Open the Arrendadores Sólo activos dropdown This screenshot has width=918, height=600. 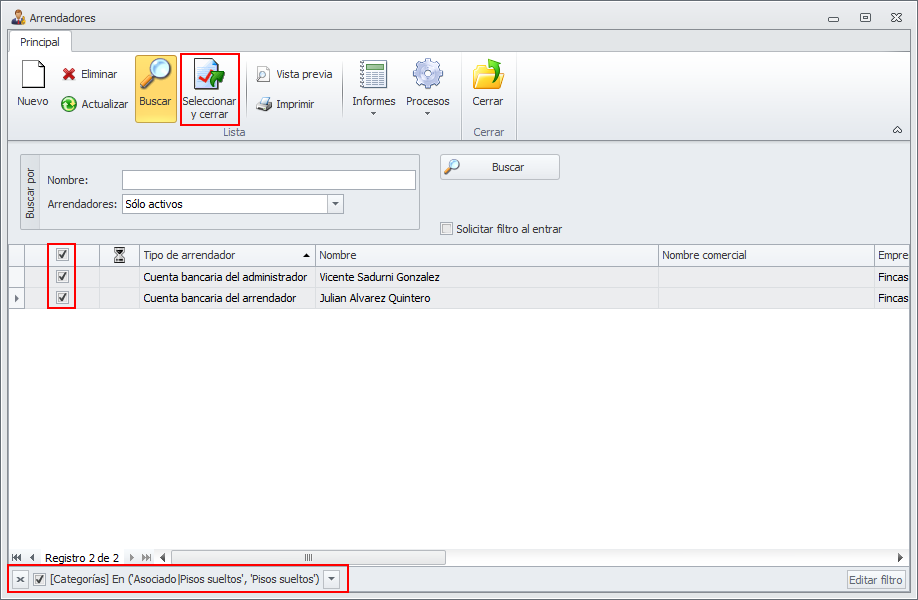pos(335,204)
